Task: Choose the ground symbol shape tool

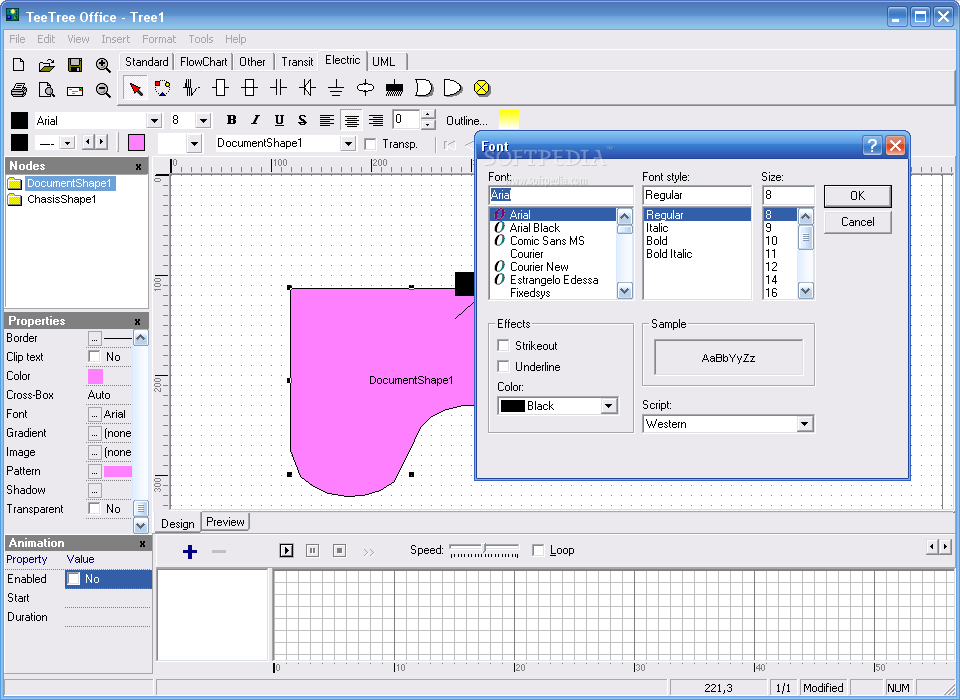Action: (x=336, y=88)
